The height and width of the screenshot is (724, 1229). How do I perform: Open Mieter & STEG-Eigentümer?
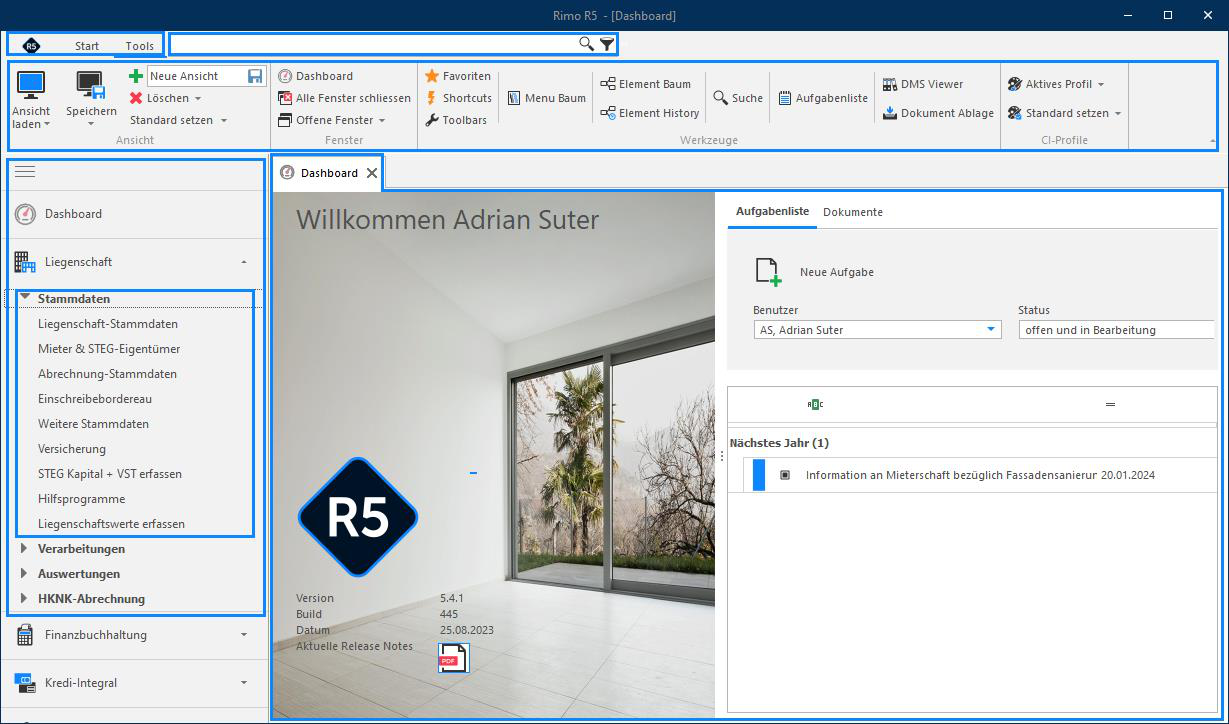pyautogui.click(x=109, y=349)
